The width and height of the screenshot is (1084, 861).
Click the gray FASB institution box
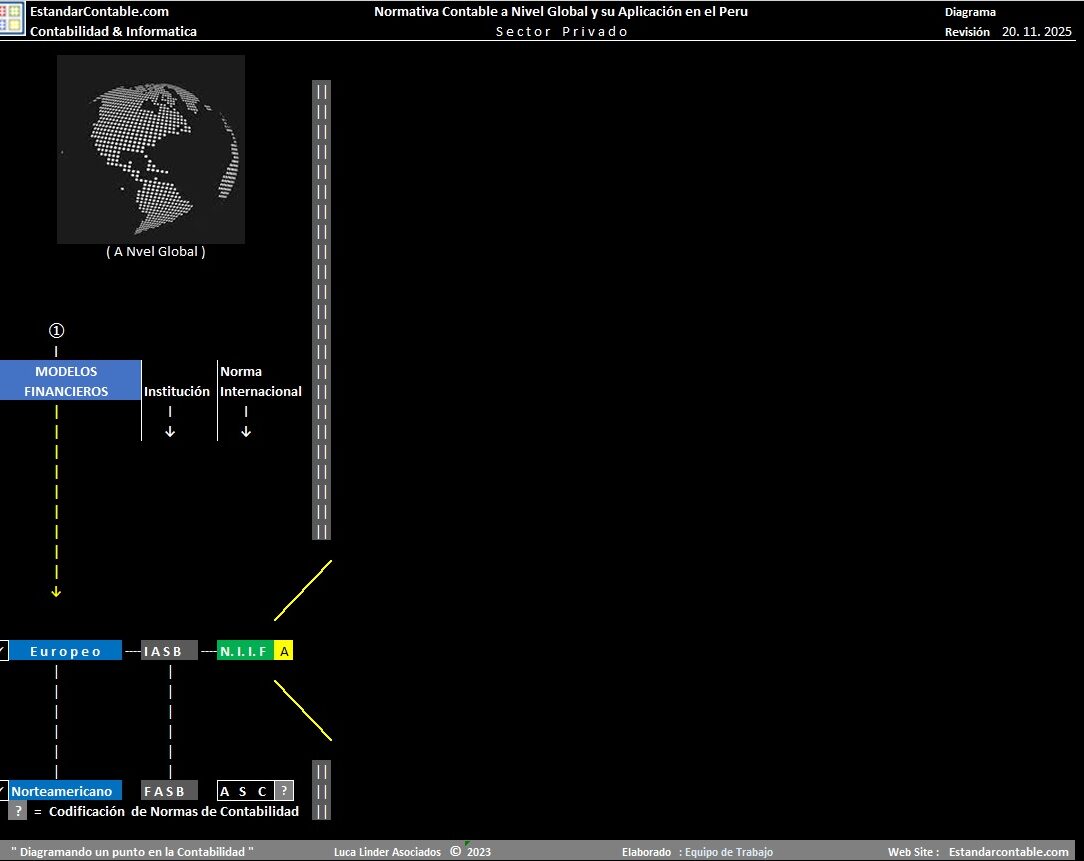click(x=169, y=791)
